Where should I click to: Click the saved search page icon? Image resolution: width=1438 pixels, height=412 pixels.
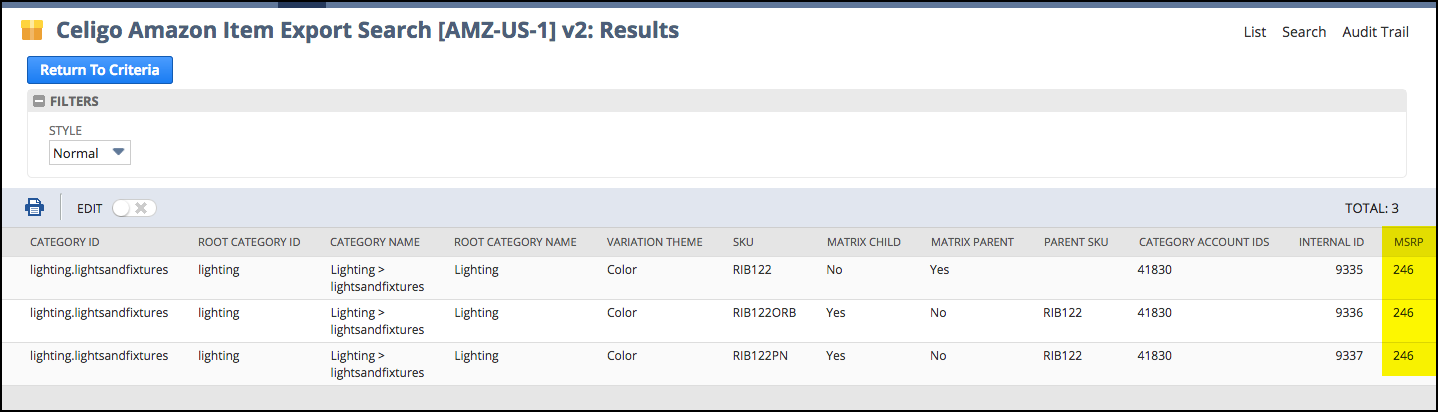click(x=32, y=30)
